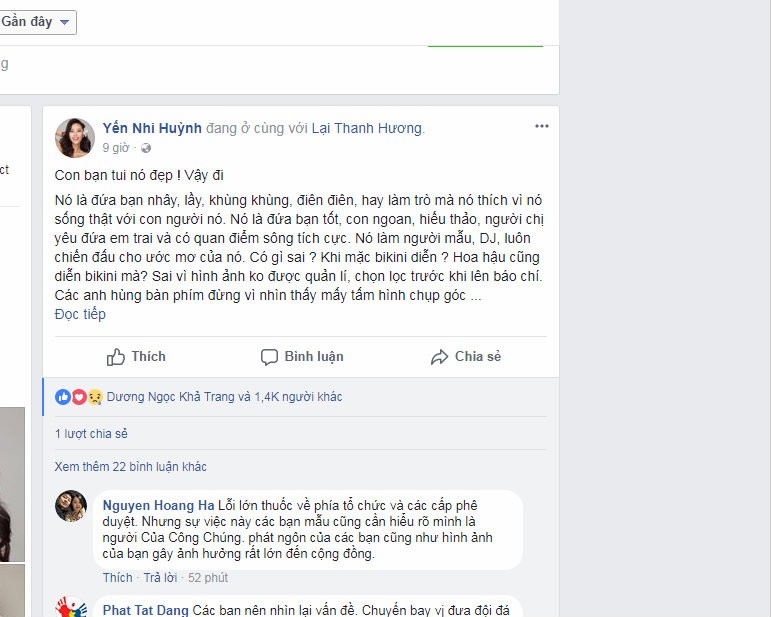
Task: Click the sad face reaction icon
Action: [95, 397]
